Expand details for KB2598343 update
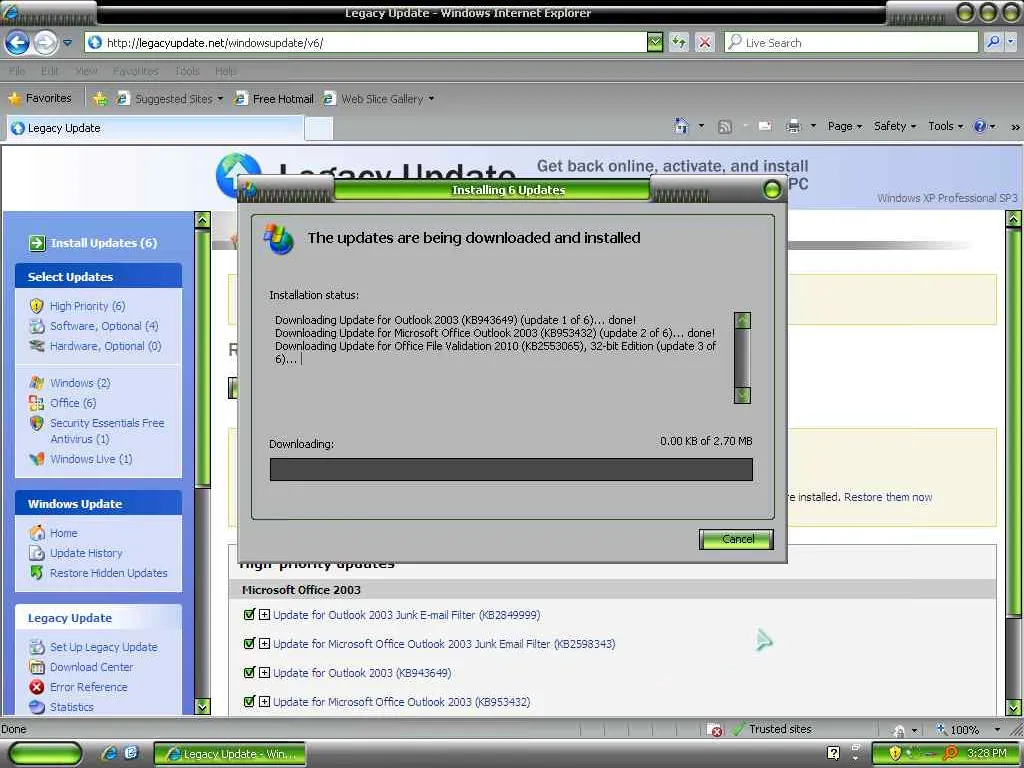The image size is (1024, 768). click(264, 644)
